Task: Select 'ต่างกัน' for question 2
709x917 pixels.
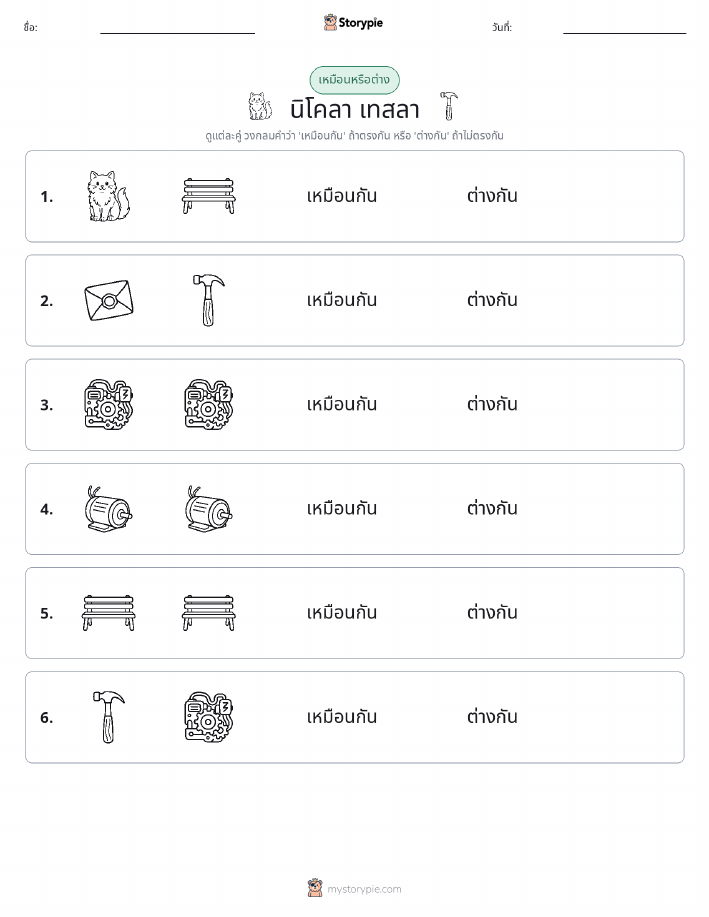Action: 492,300
